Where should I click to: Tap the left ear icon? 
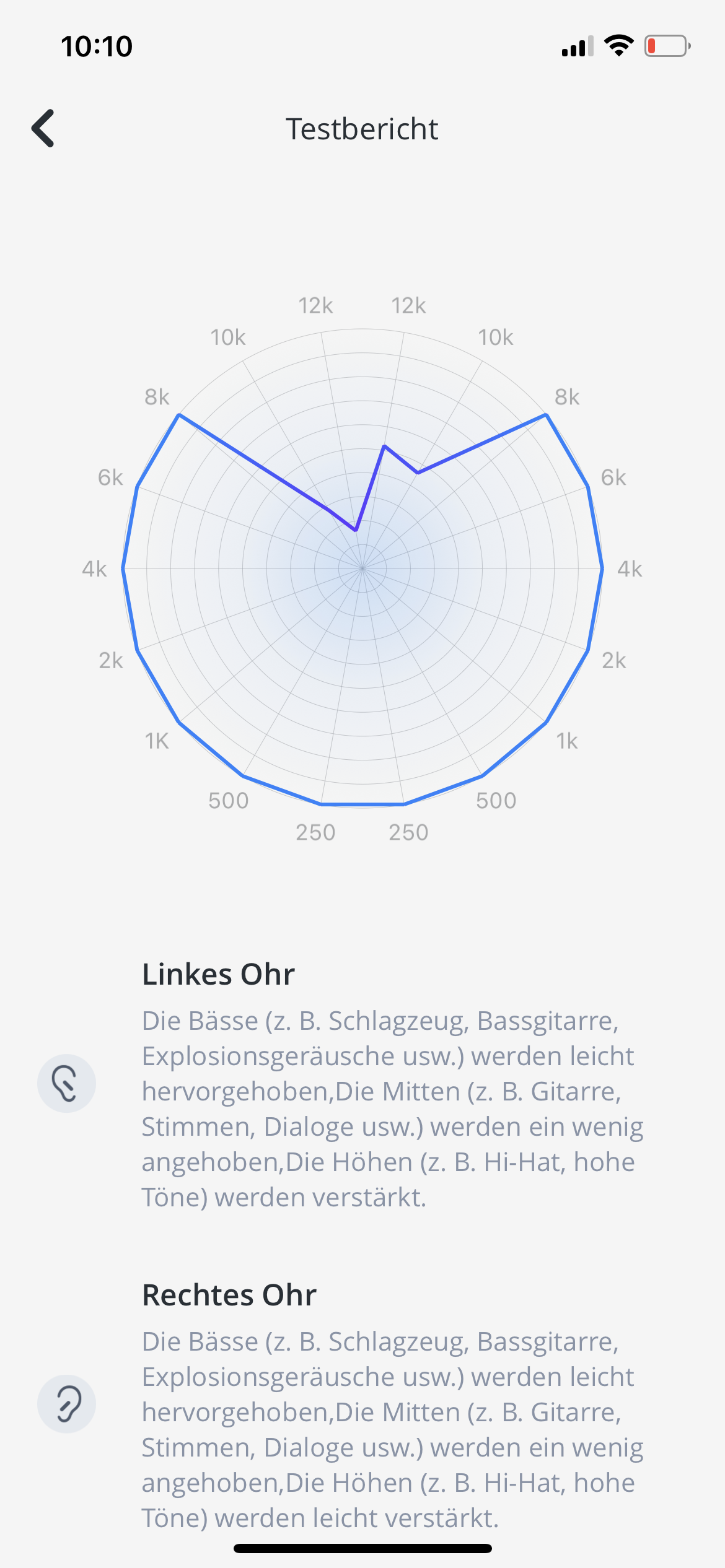[66, 1083]
